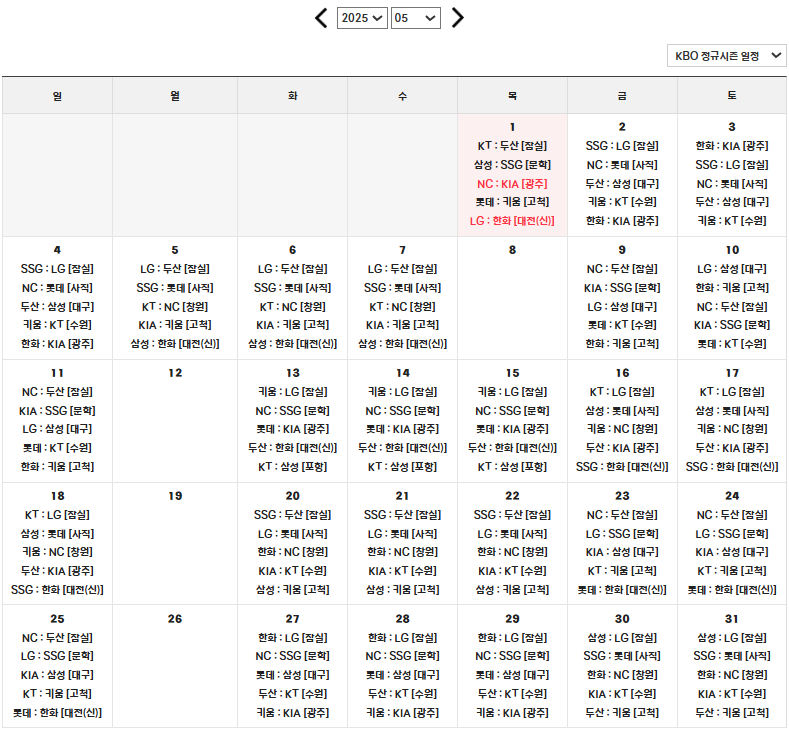
Task: Select 키움 : KT [수원] on May 3
Action: point(732,221)
